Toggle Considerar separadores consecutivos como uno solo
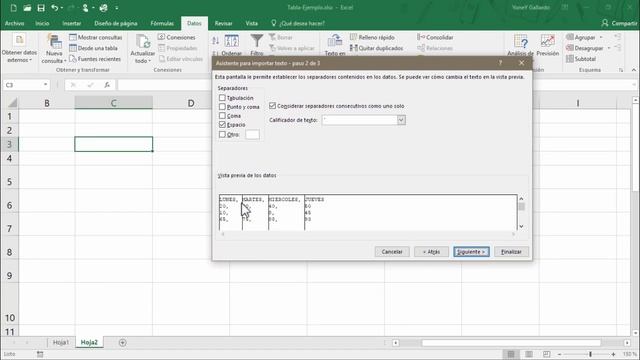Image resolution: width=640 pixels, height=360 pixels. (x=272, y=106)
